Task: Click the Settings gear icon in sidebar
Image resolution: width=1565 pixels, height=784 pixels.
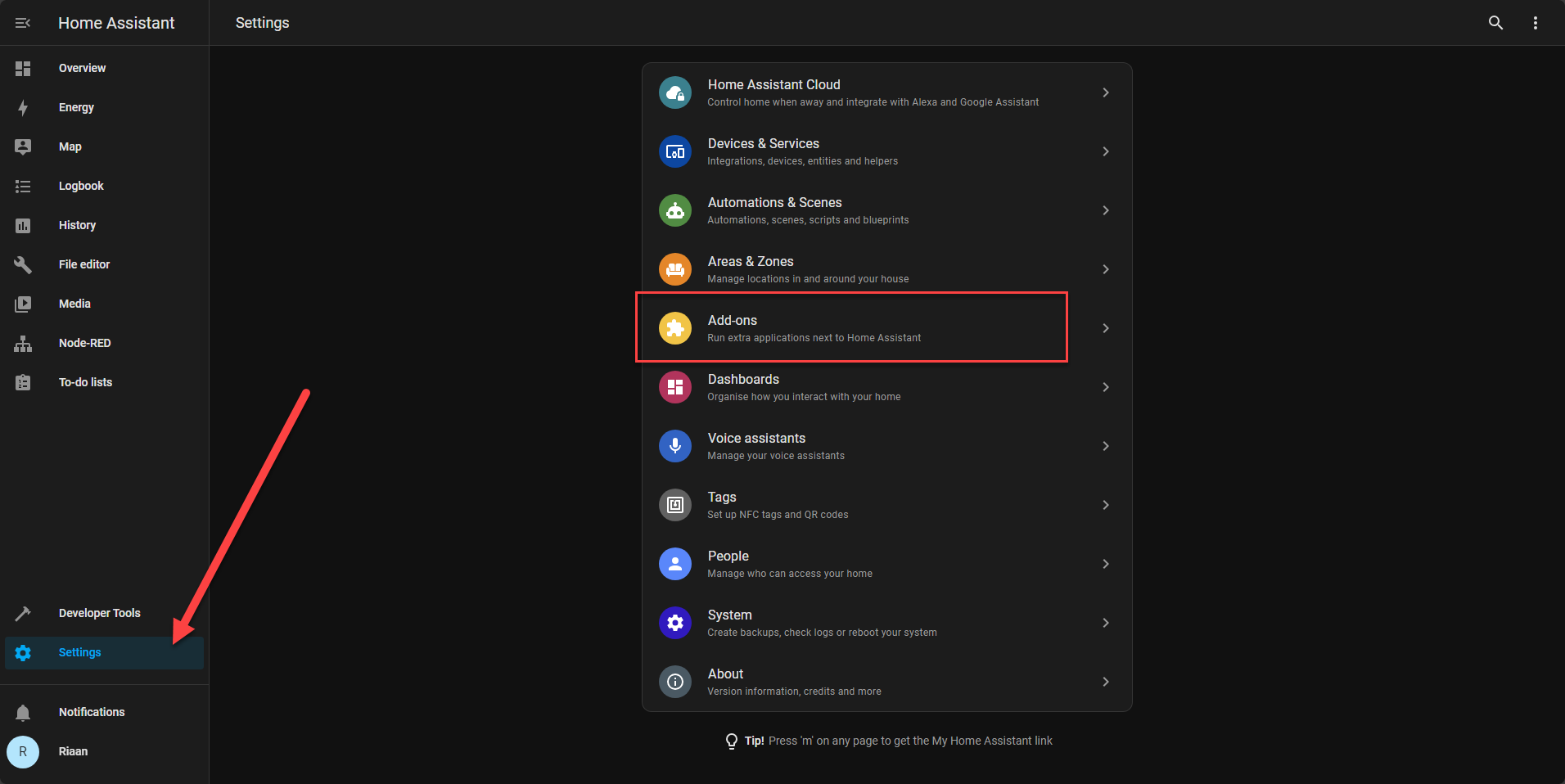Action: tap(23, 653)
